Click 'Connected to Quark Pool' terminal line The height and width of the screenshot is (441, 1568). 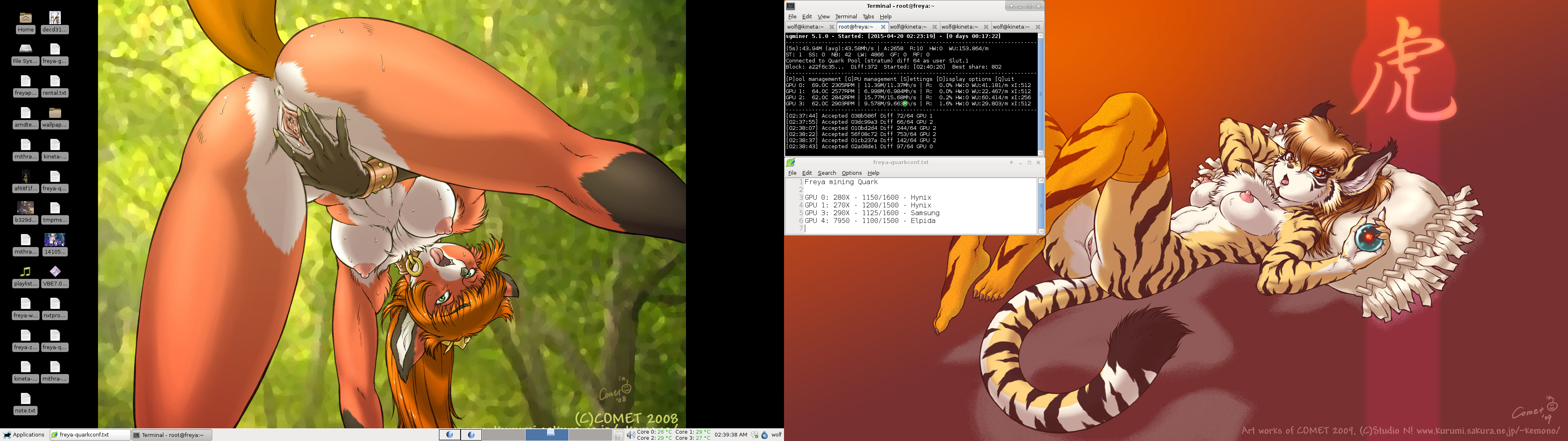(877, 61)
